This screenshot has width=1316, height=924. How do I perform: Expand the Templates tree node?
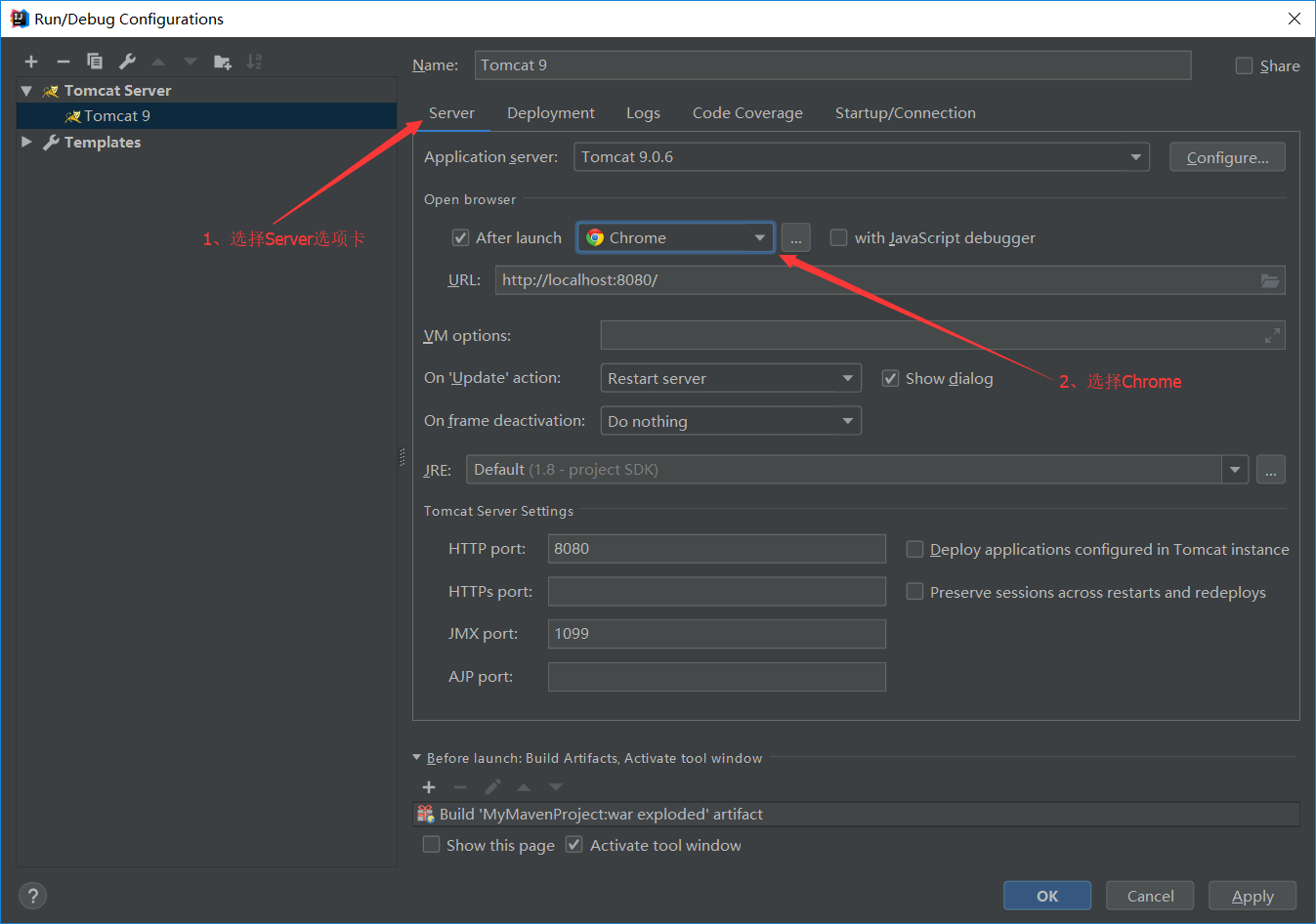coord(26,142)
